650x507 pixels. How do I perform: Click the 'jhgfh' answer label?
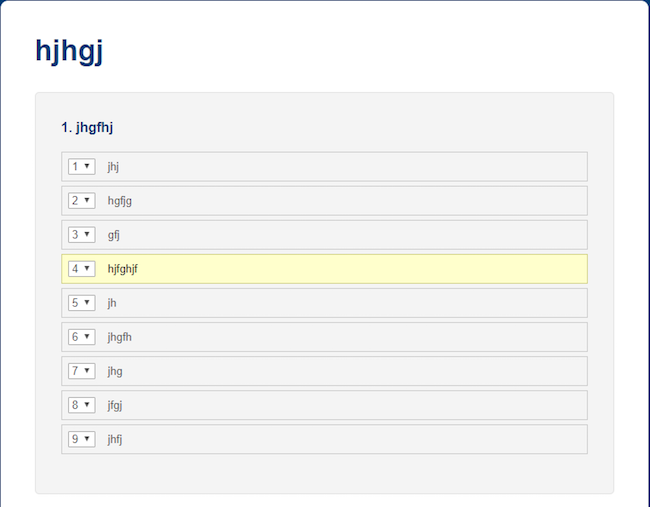[x=120, y=337]
